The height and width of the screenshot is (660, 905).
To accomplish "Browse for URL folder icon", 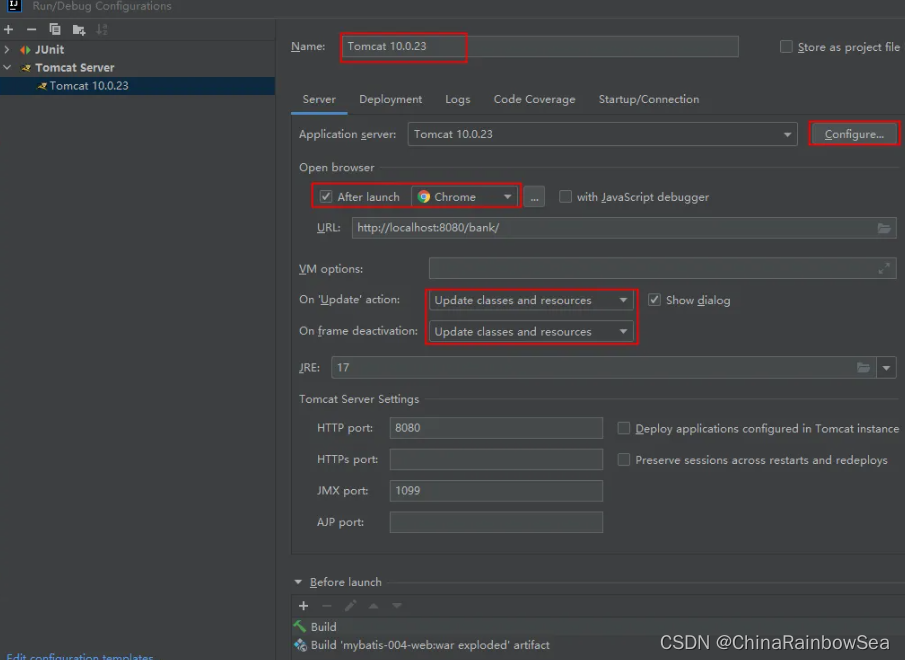I will (x=884, y=228).
